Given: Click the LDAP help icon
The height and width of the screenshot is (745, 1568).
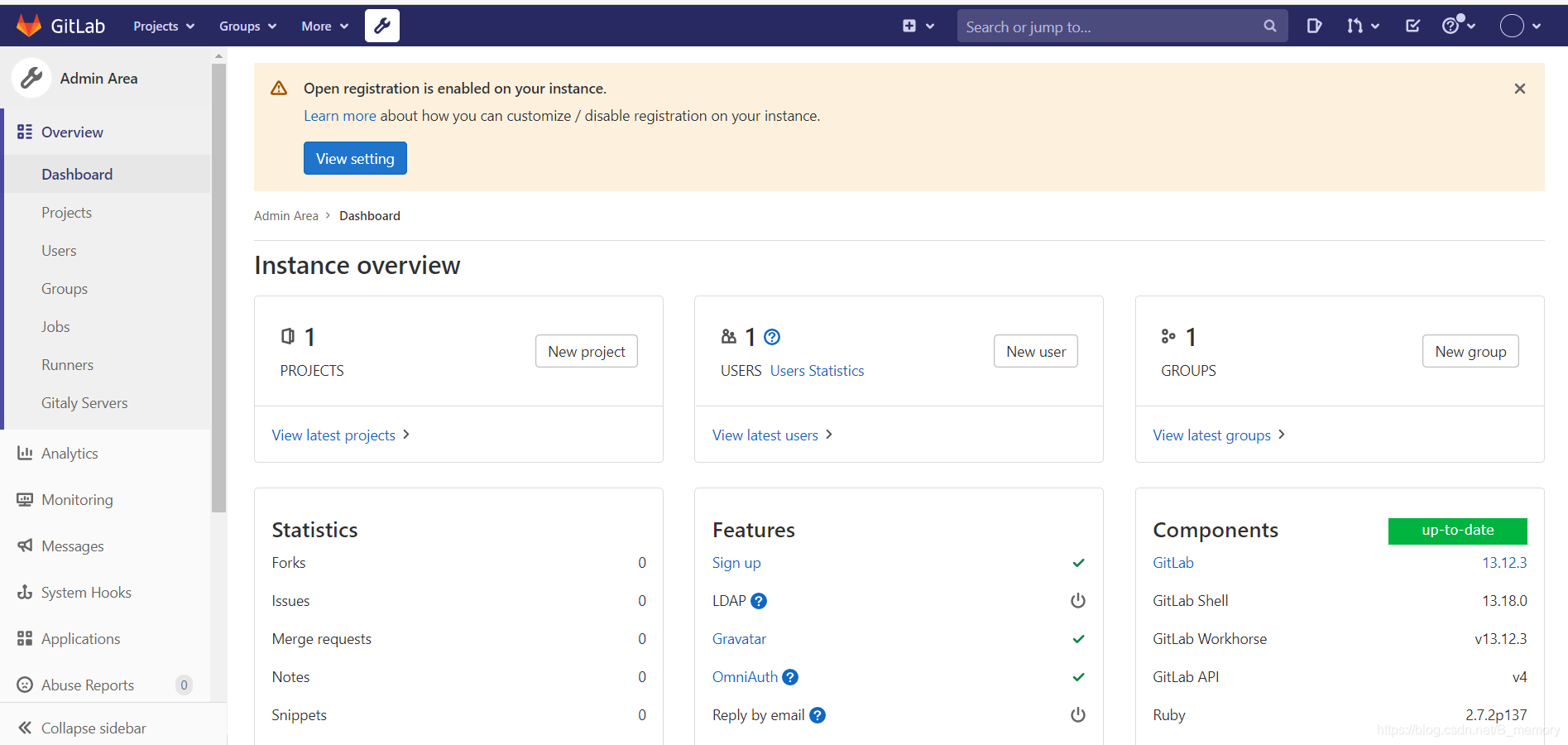Looking at the screenshot, I should pyautogui.click(x=759, y=601).
